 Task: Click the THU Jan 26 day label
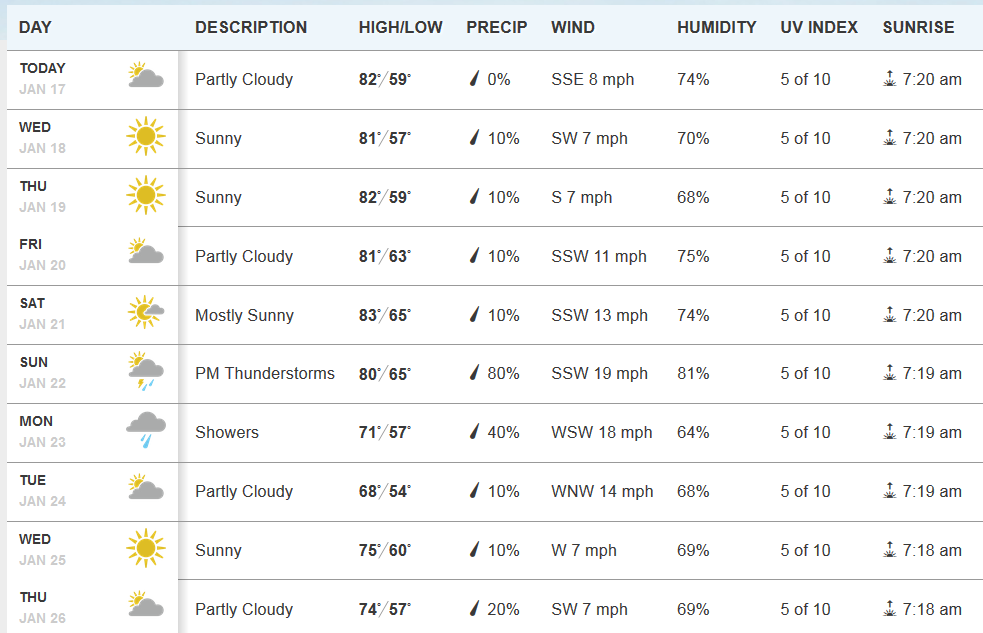tap(42, 608)
